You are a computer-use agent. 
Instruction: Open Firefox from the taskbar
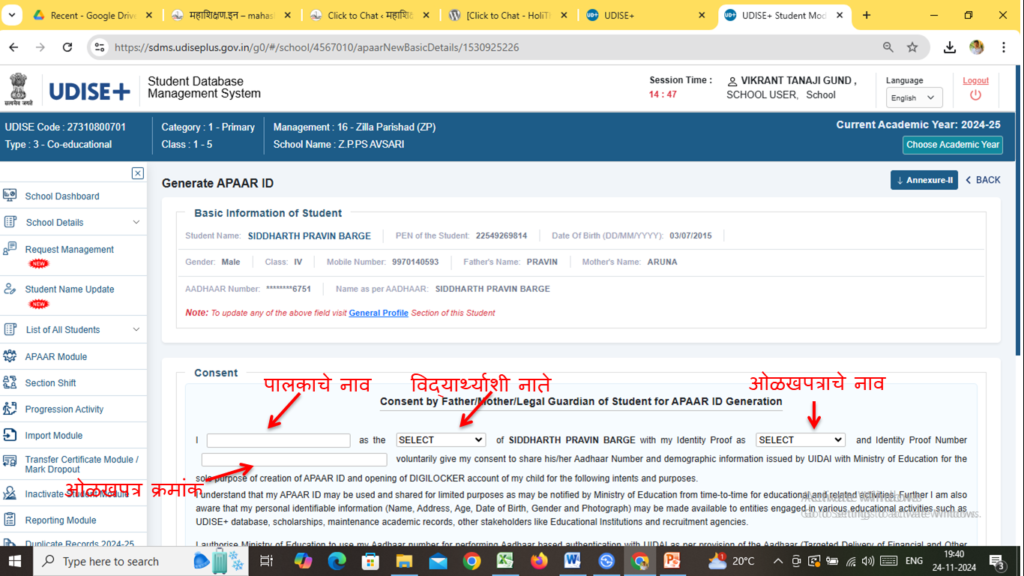coord(539,560)
